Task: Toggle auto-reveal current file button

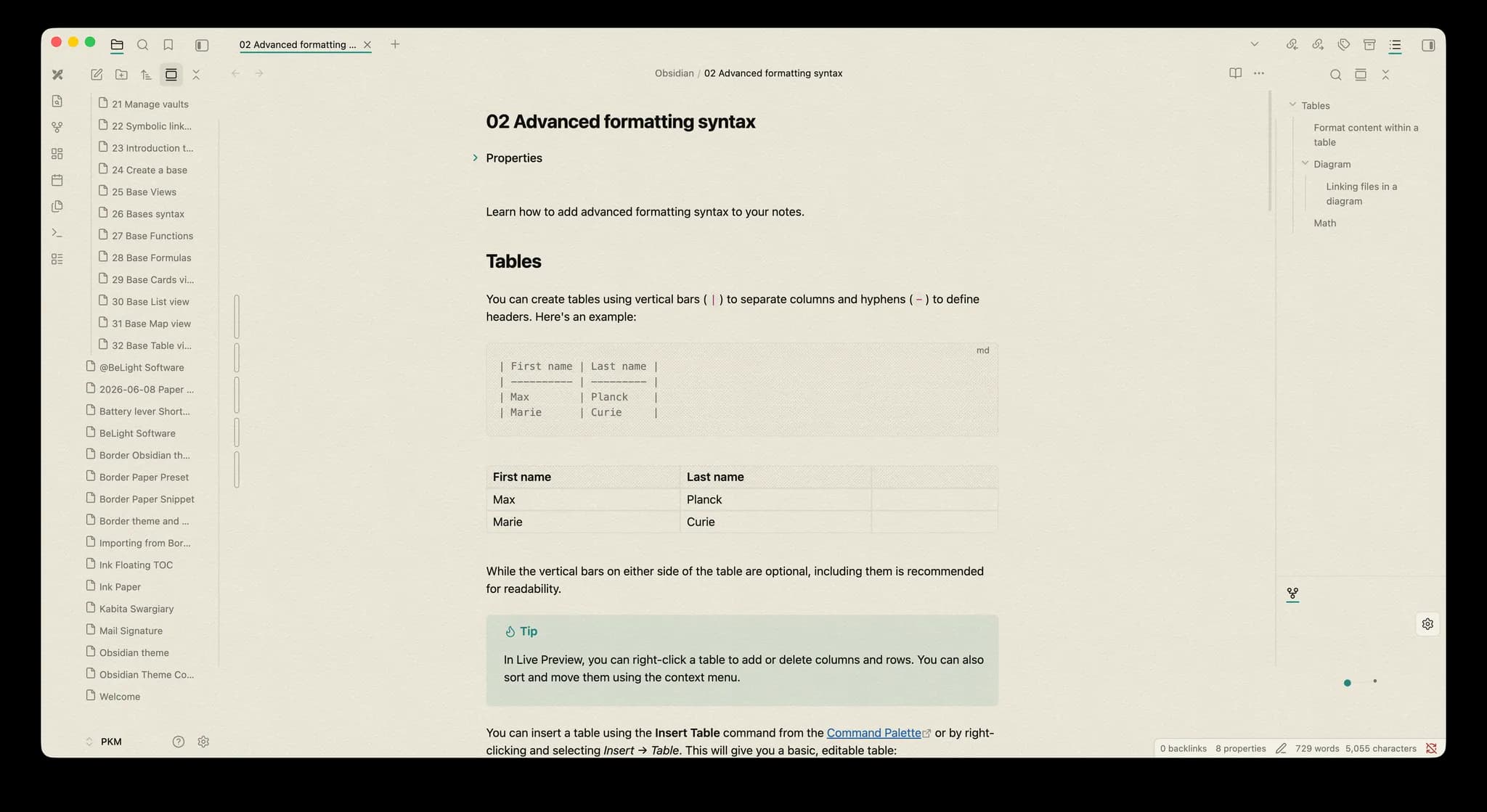Action: click(x=171, y=75)
